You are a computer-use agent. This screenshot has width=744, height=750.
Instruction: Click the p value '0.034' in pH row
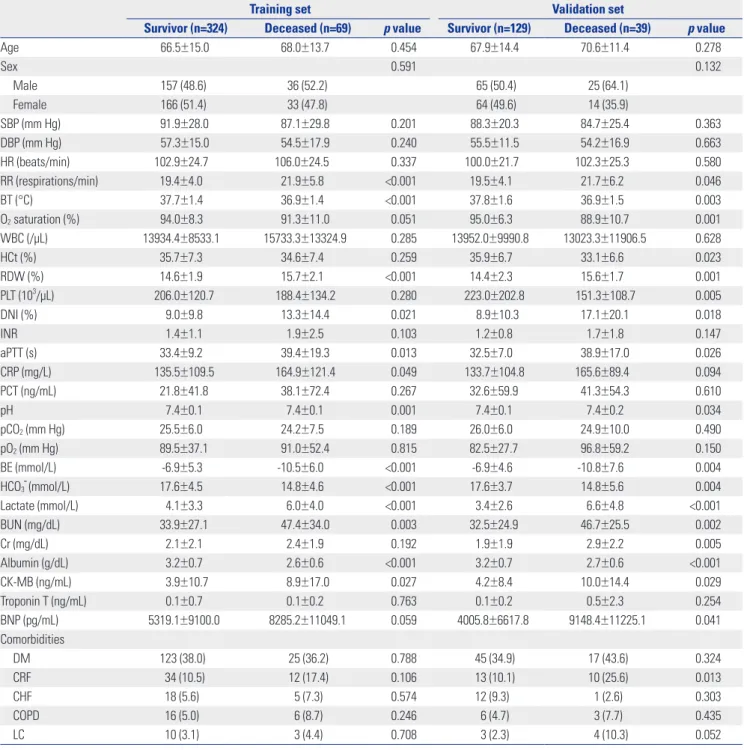coord(708,411)
